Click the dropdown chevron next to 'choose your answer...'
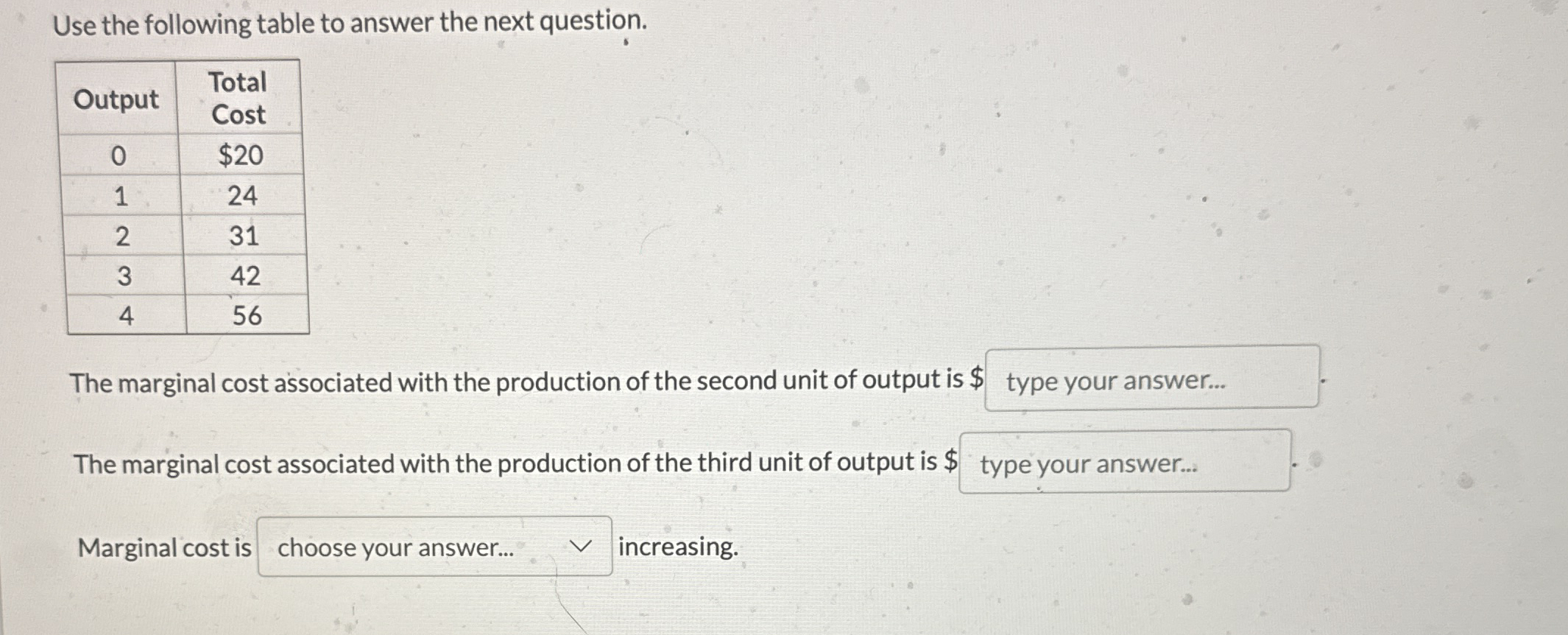The image size is (1568, 635). (581, 547)
